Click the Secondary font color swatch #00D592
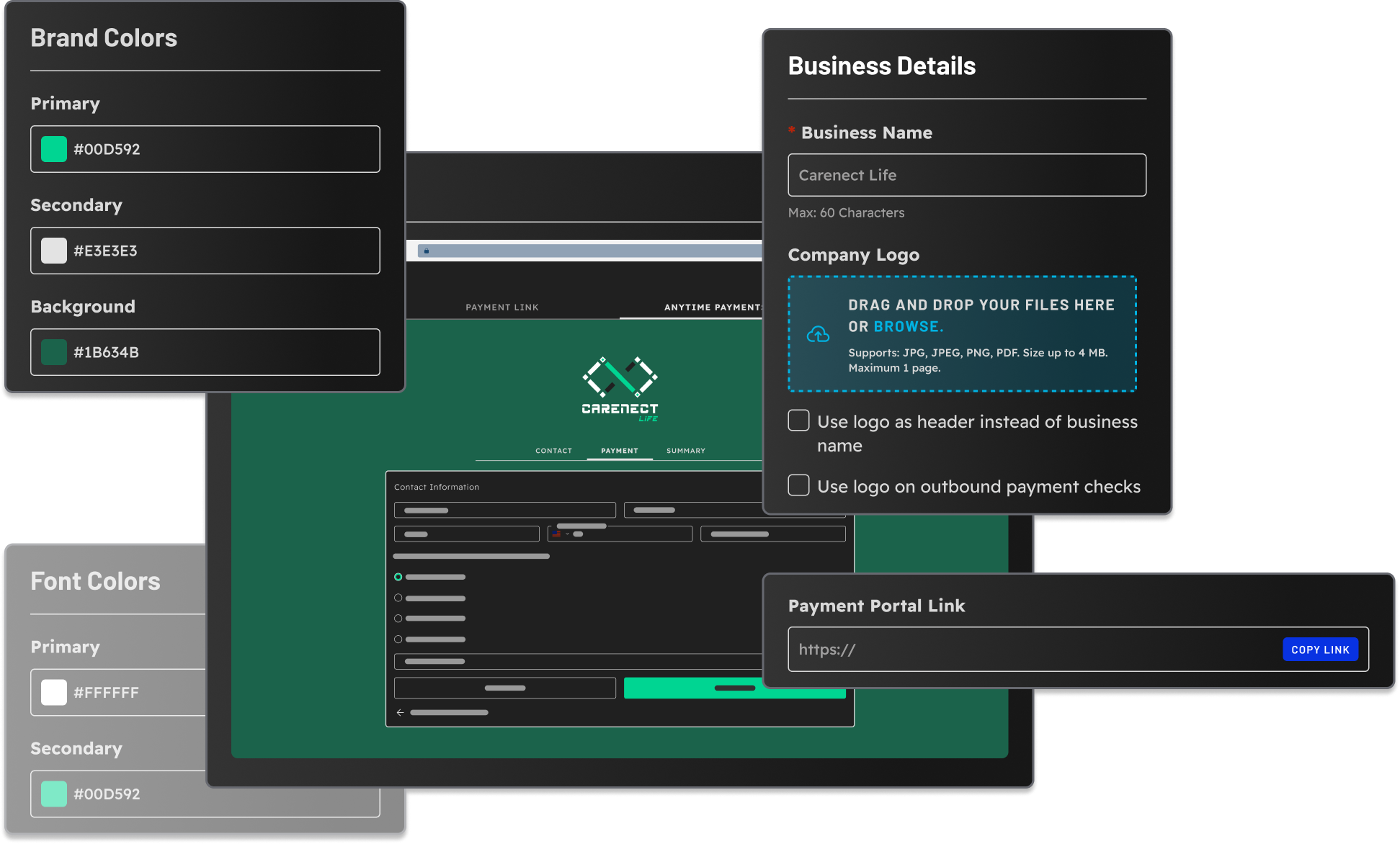 click(x=53, y=794)
